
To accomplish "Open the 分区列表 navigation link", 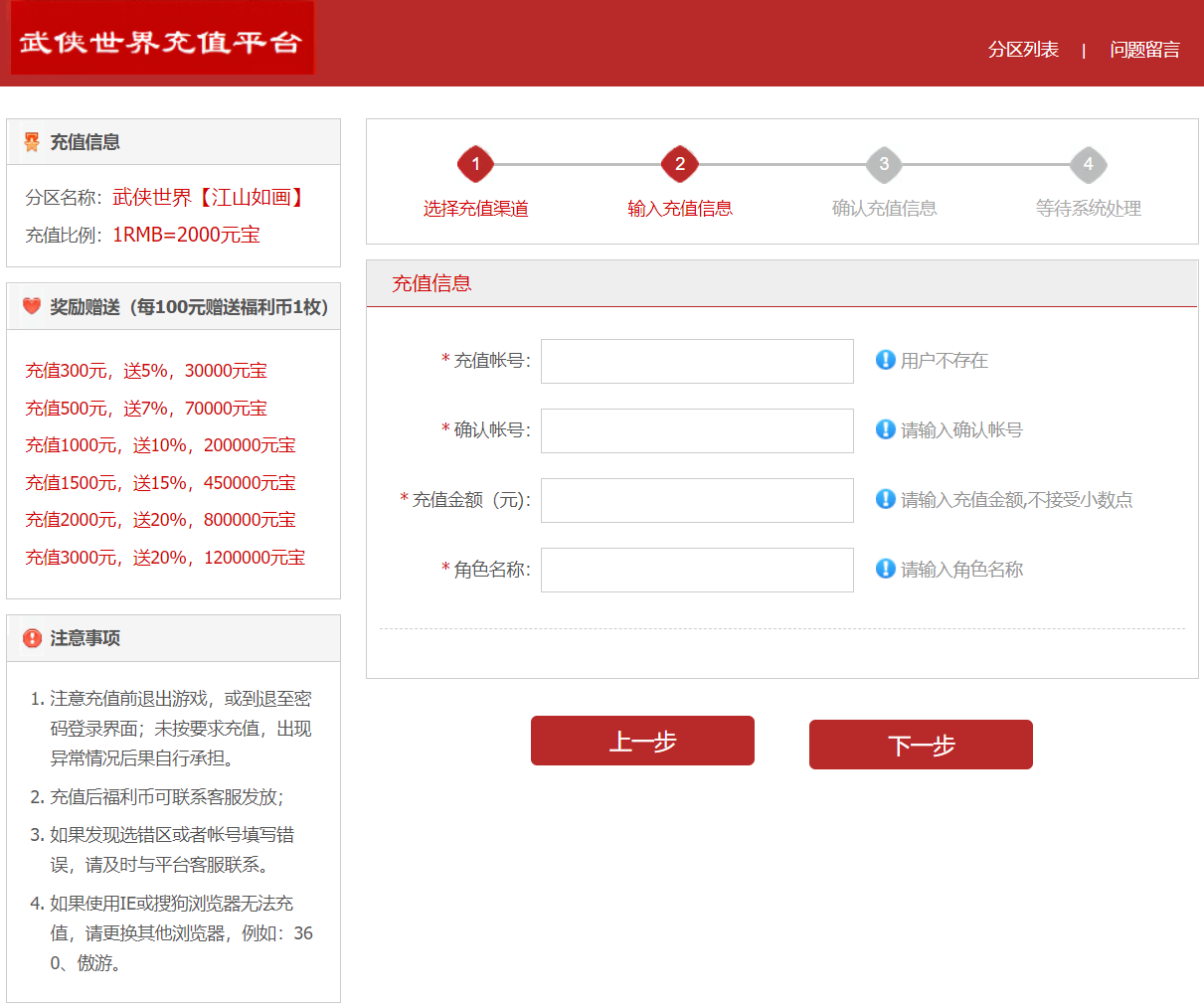I will 1023,50.
